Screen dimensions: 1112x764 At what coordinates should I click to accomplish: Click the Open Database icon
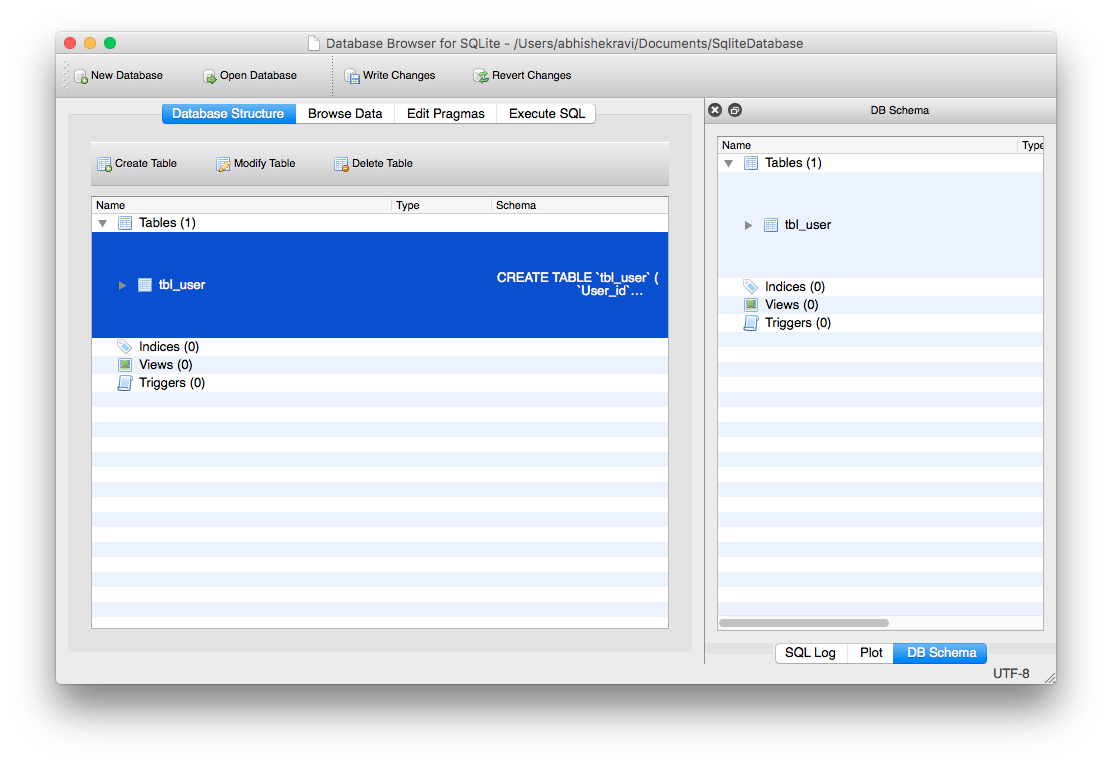tap(210, 76)
